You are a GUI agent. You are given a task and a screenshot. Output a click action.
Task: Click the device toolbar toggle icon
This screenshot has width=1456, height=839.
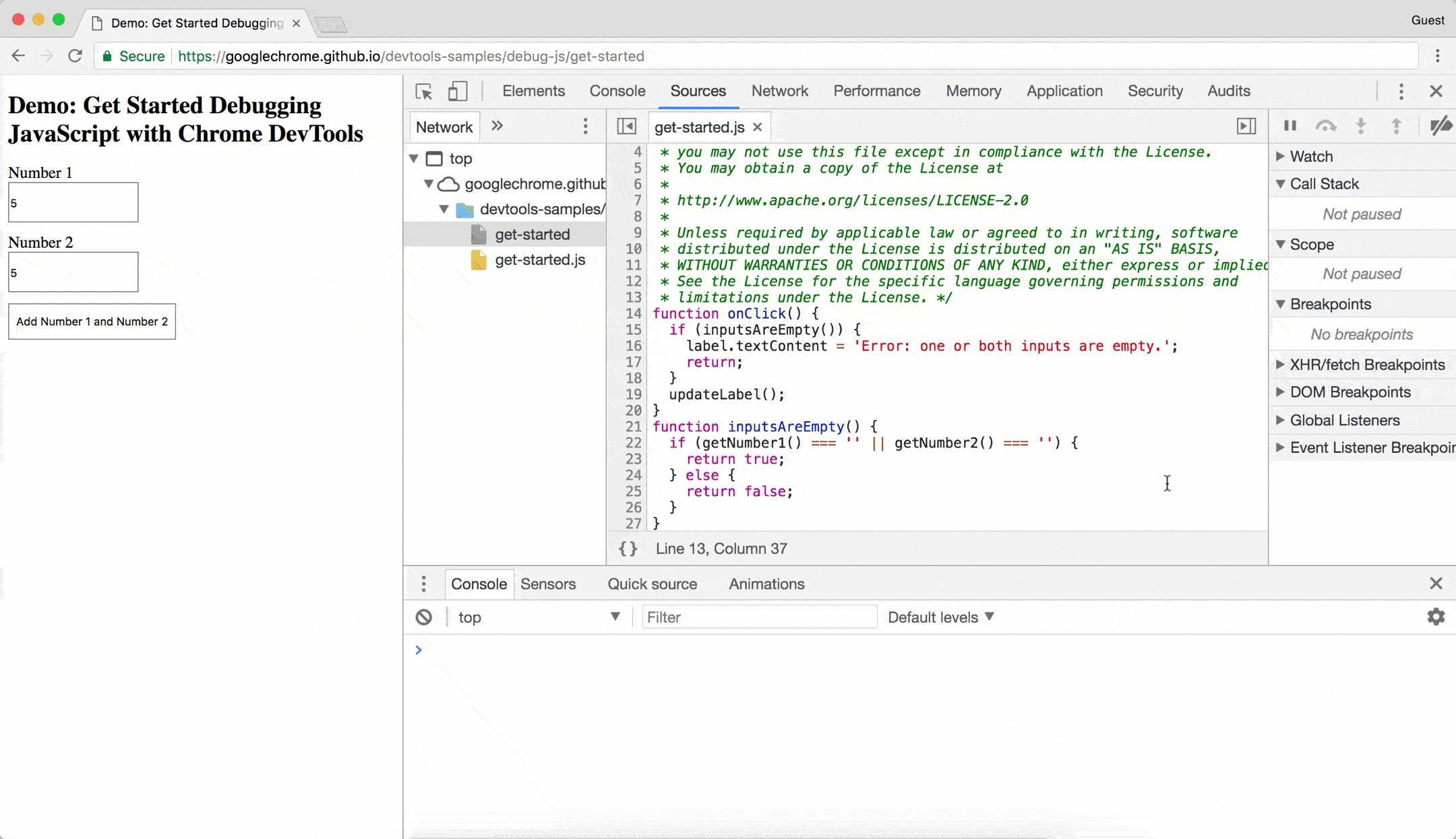pos(456,91)
